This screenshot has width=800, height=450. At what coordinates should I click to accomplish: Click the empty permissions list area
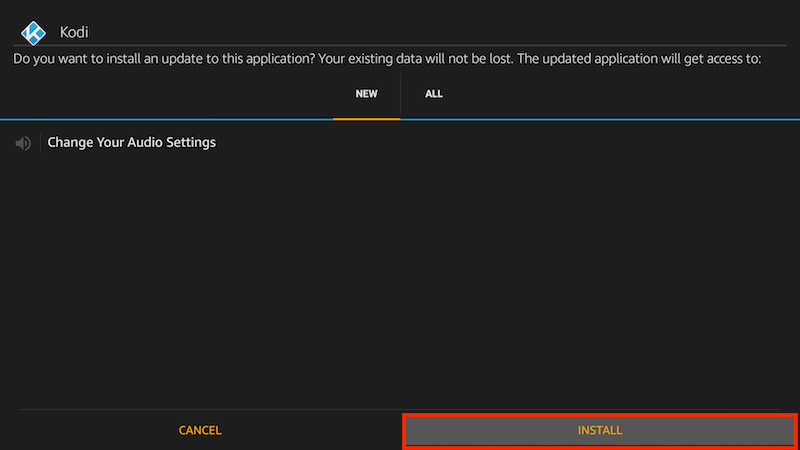pyautogui.click(x=400, y=281)
